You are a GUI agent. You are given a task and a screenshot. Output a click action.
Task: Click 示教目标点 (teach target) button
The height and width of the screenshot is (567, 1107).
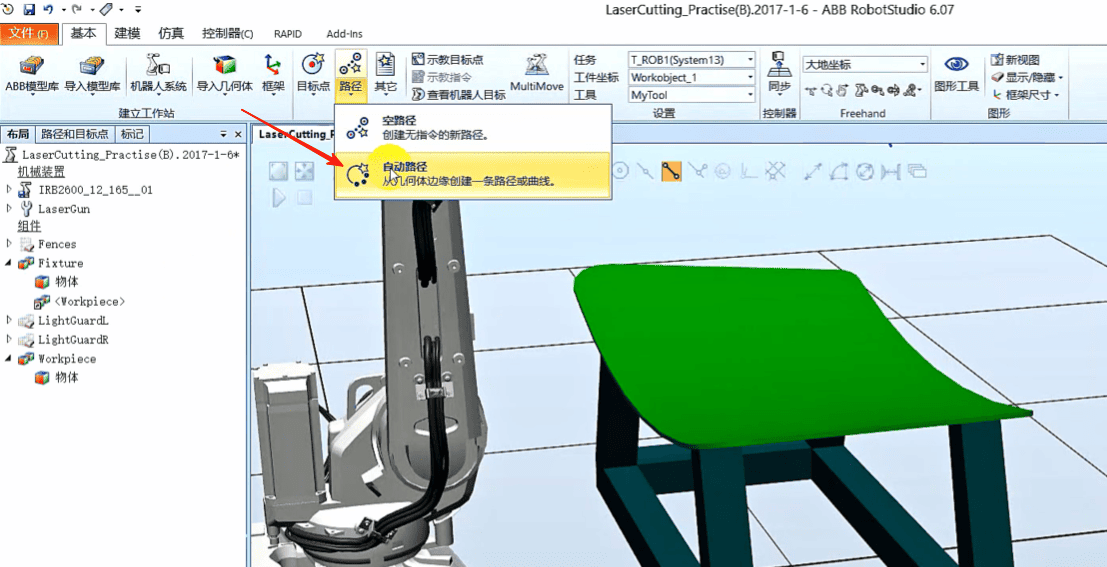(x=448, y=60)
